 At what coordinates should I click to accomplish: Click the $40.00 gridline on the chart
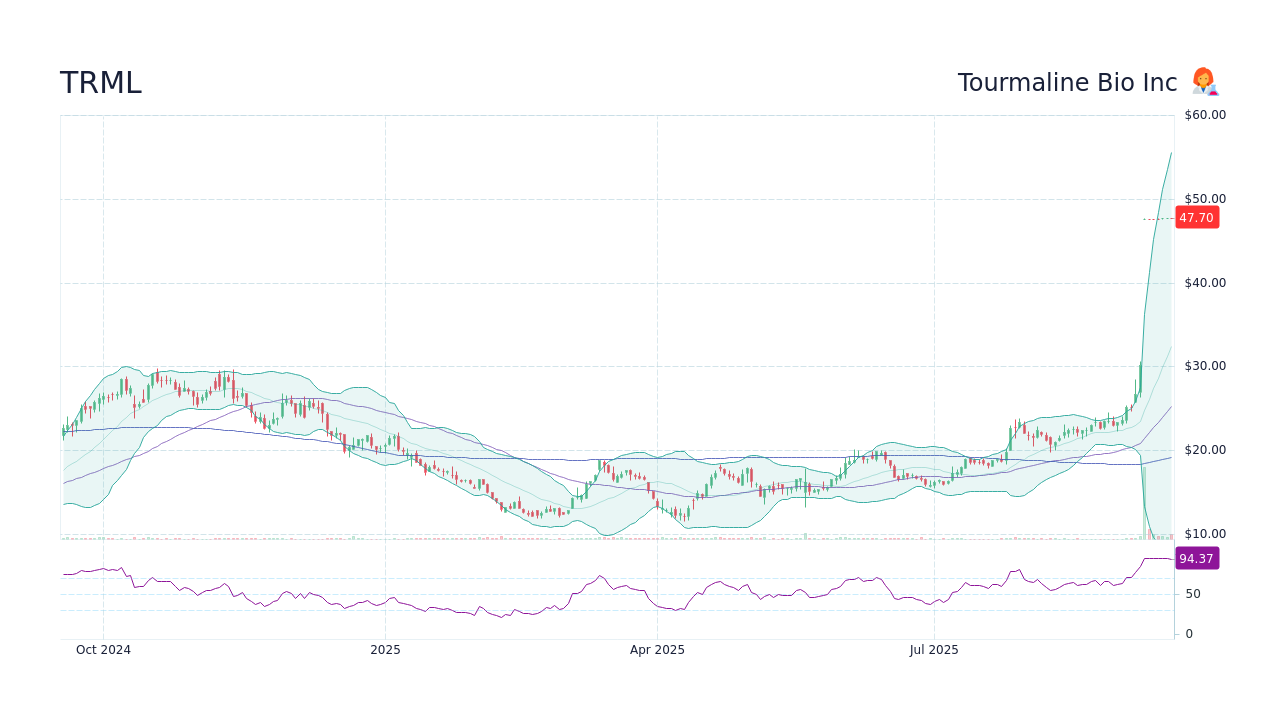pos(600,282)
